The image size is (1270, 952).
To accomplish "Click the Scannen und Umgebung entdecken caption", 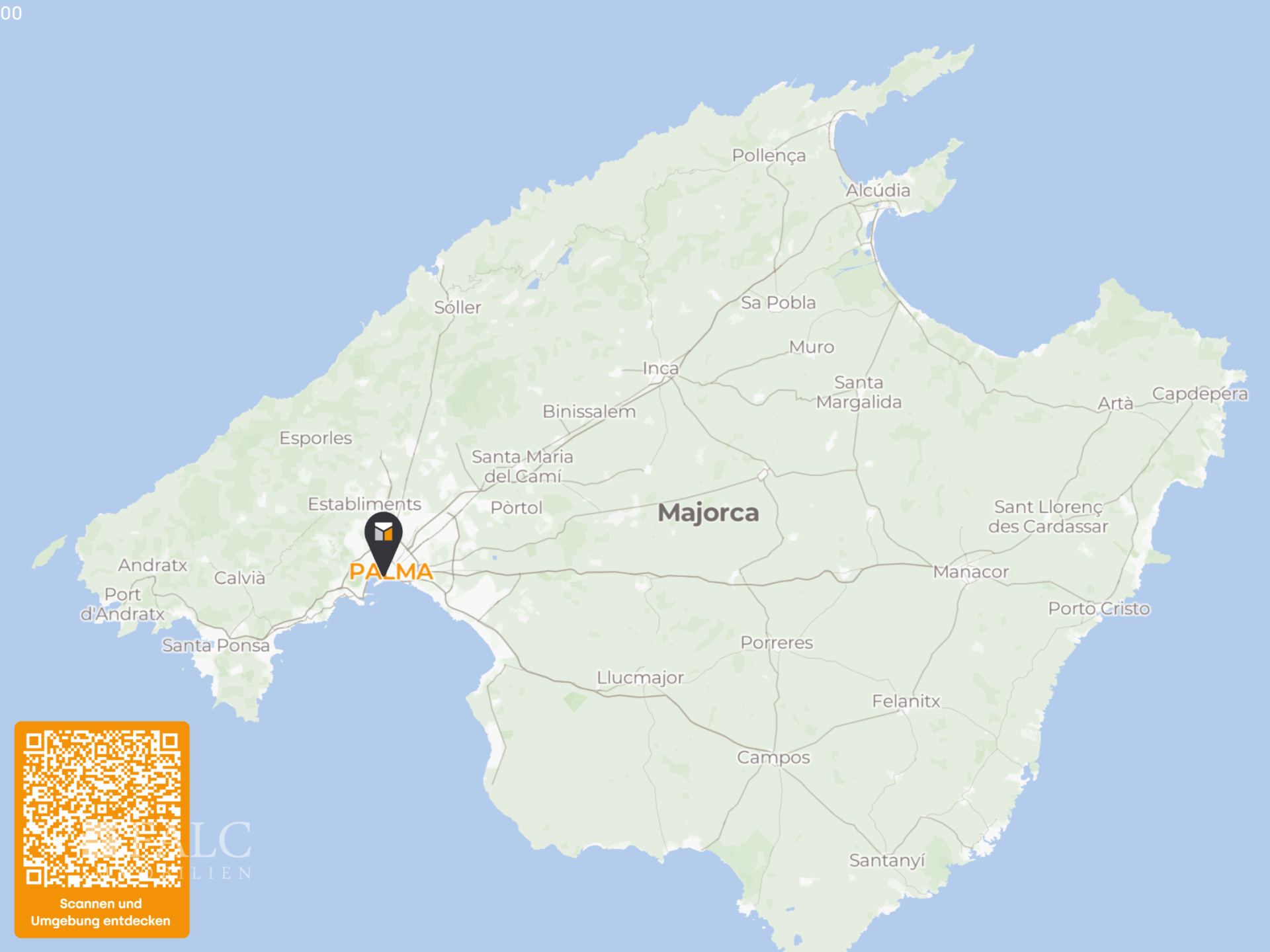I will (x=101, y=912).
